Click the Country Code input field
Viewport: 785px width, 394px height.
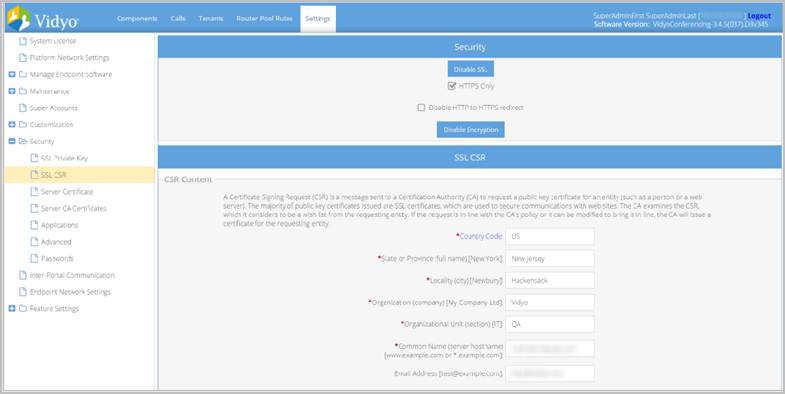pyautogui.click(x=550, y=236)
